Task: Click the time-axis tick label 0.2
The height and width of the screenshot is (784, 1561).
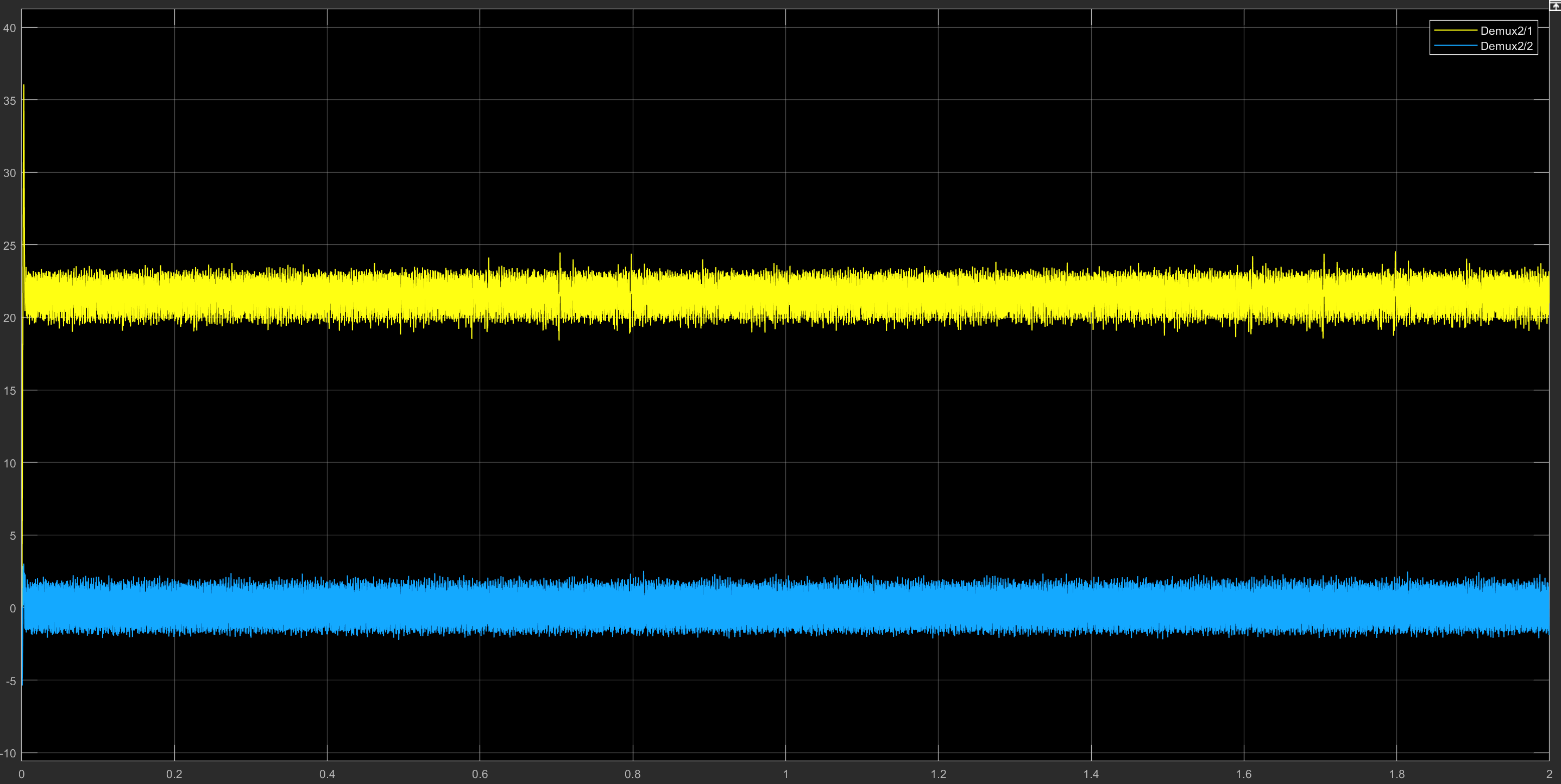Action: coord(174,774)
